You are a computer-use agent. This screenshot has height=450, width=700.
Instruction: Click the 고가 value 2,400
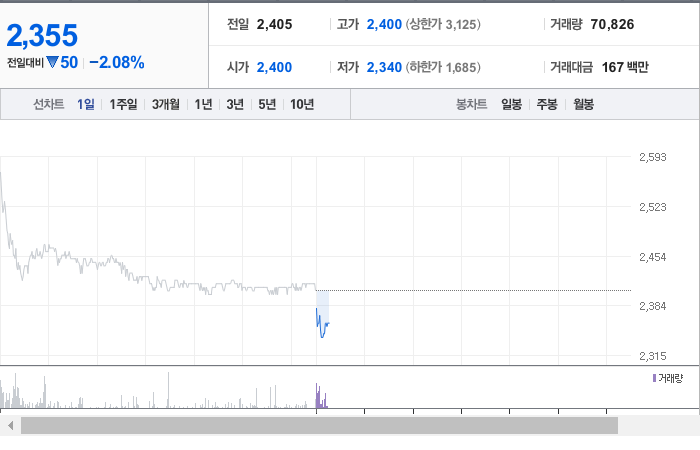pyautogui.click(x=384, y=24)
